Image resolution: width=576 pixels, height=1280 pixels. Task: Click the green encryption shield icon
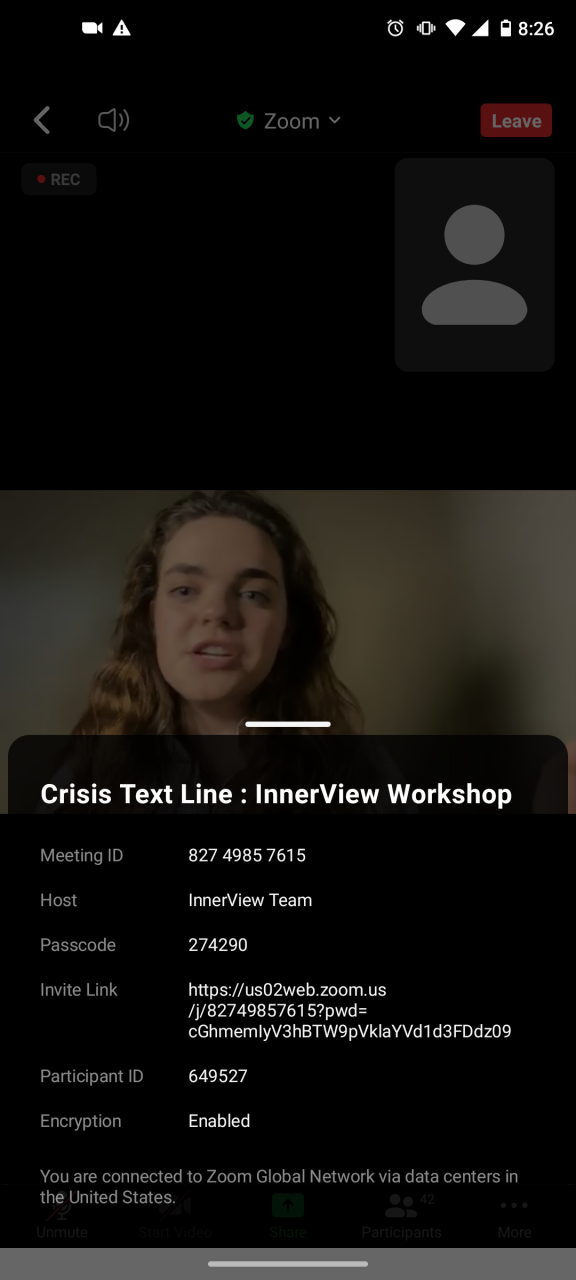coord(245,121)
